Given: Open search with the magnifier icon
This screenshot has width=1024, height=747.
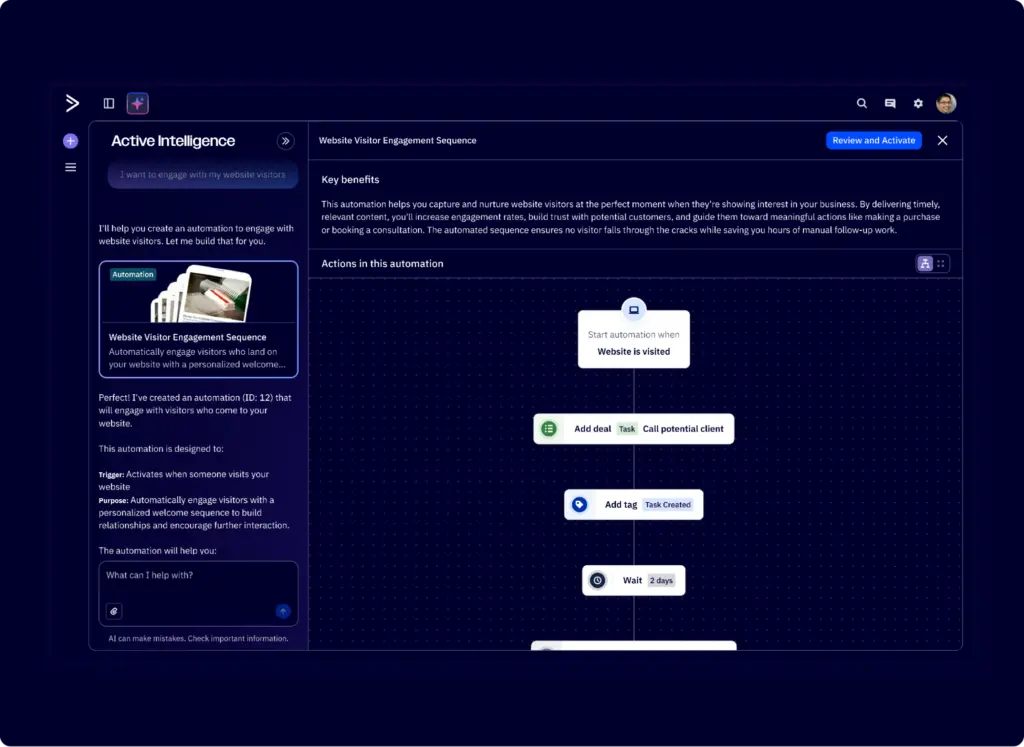Looking at the screenshot, I should (861, 103).
